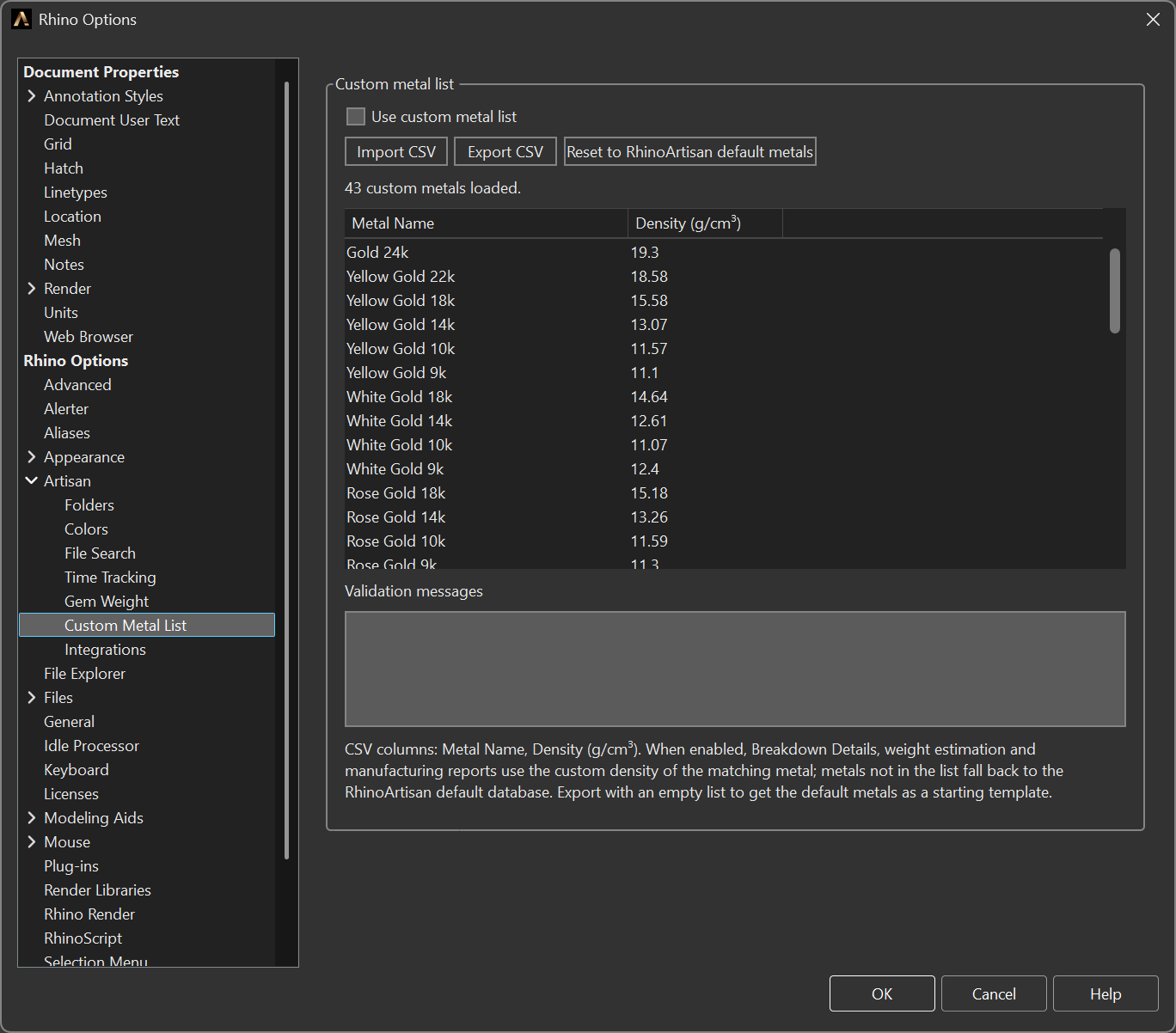Open the Aliases options page
This screenshot has height=1033, width=1176.
pos(67,432)
